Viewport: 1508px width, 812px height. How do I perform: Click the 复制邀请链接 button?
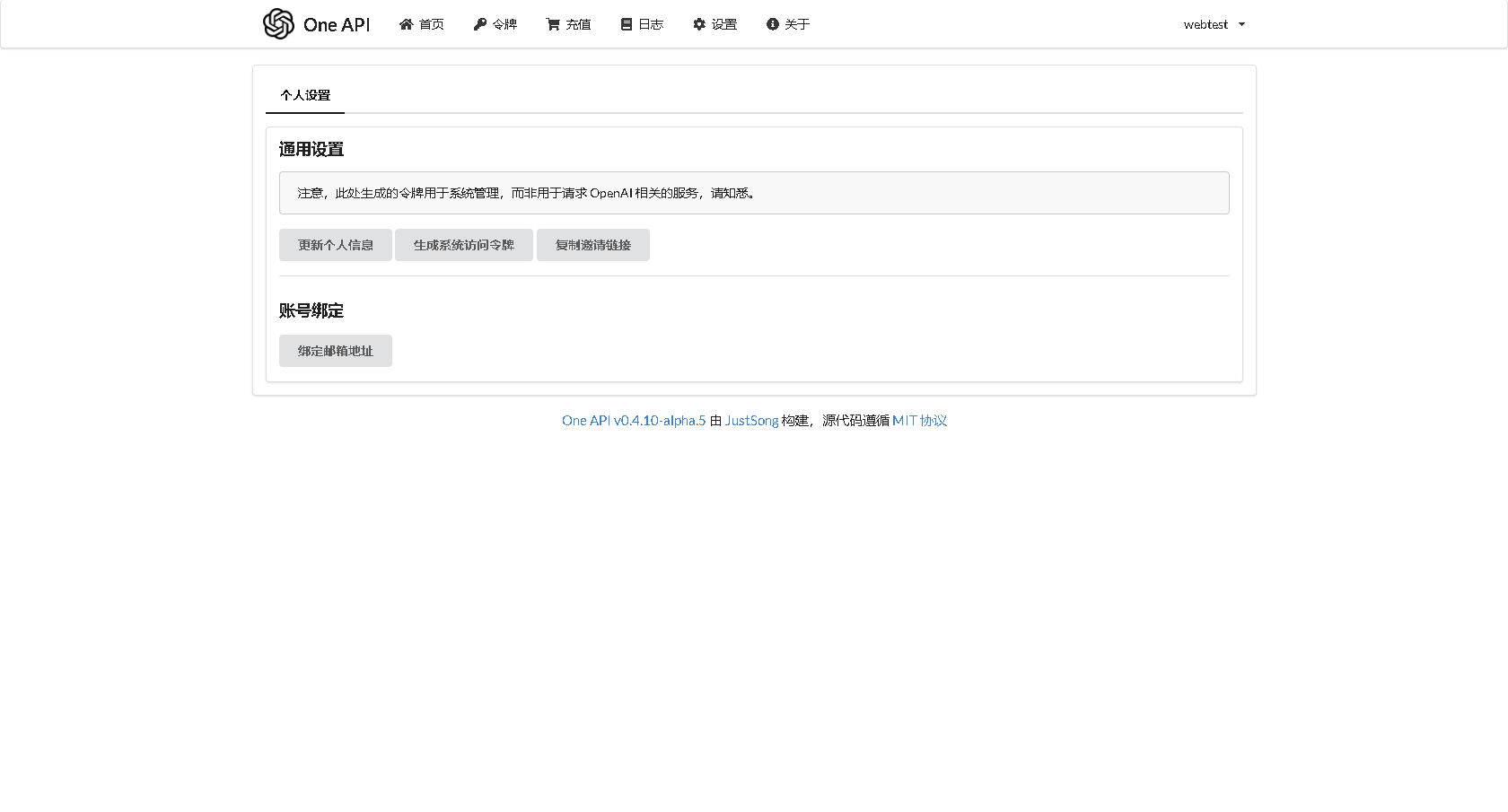pyautogui.click(x=593, y=245)
